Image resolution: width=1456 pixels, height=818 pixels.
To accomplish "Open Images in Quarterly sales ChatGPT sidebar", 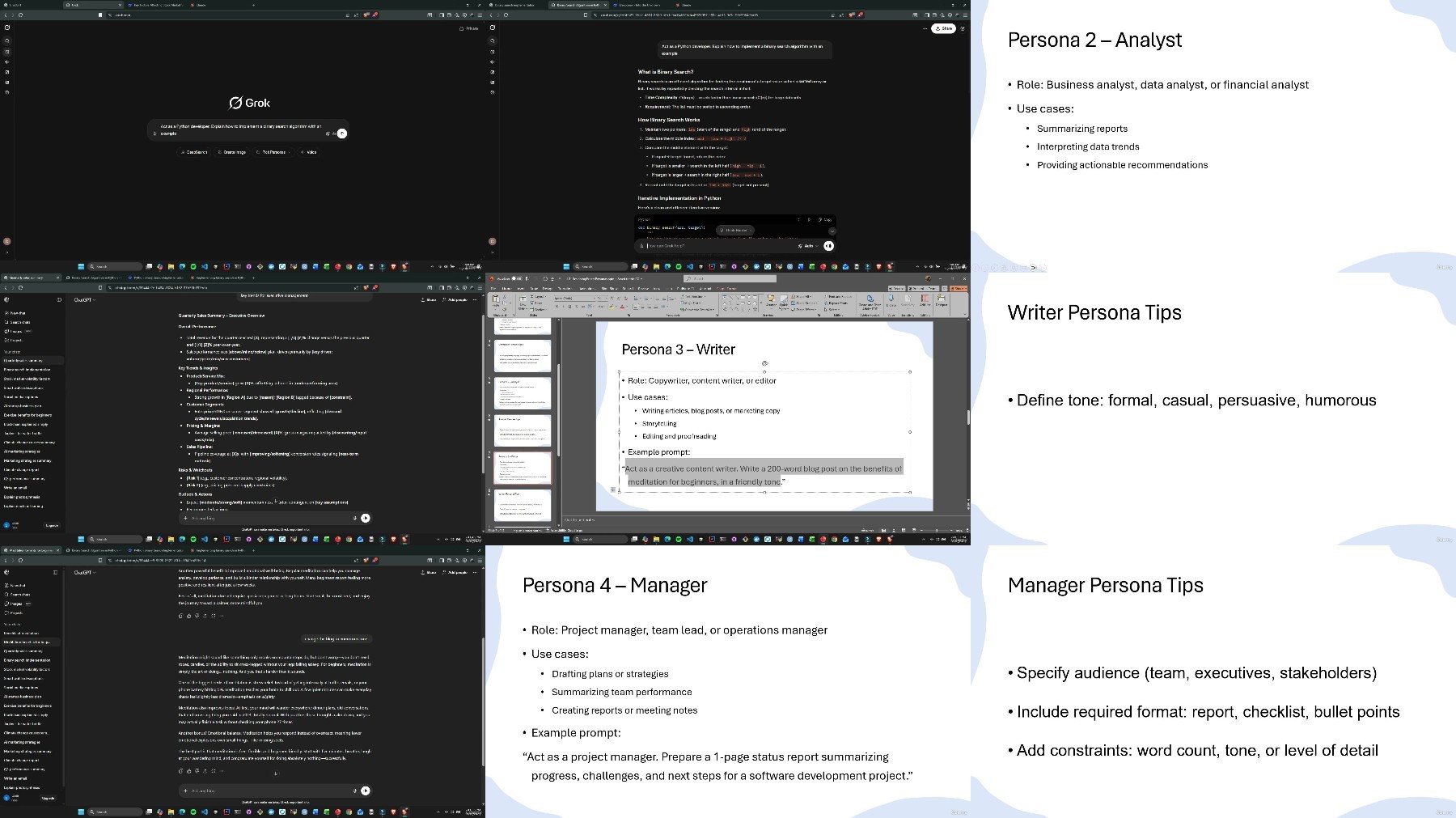I will pyautogui.click(x=18, y=331).
